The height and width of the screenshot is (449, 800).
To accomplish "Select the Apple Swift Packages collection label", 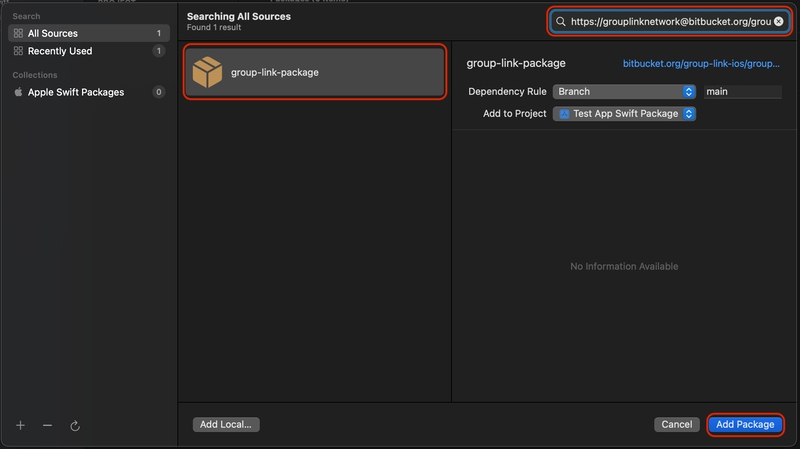I will [x=76, y=92].
